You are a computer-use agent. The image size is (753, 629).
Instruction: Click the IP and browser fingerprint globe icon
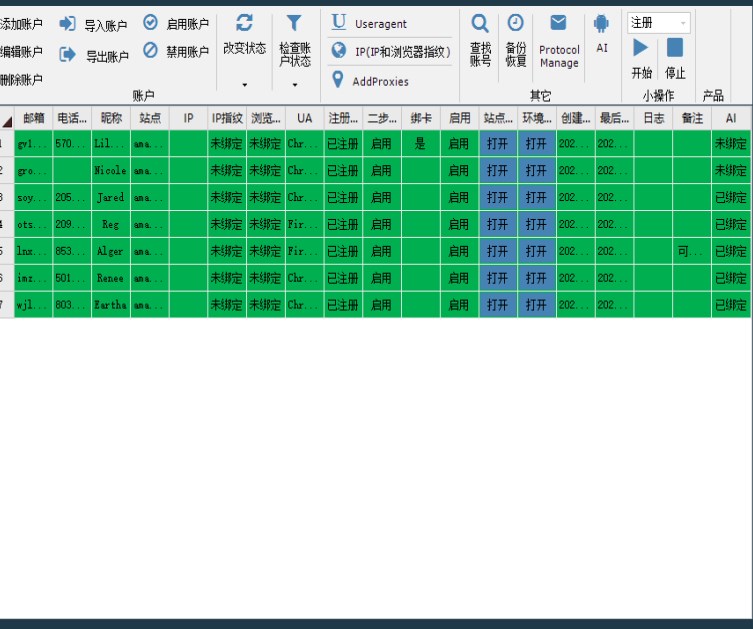point(339,50)
